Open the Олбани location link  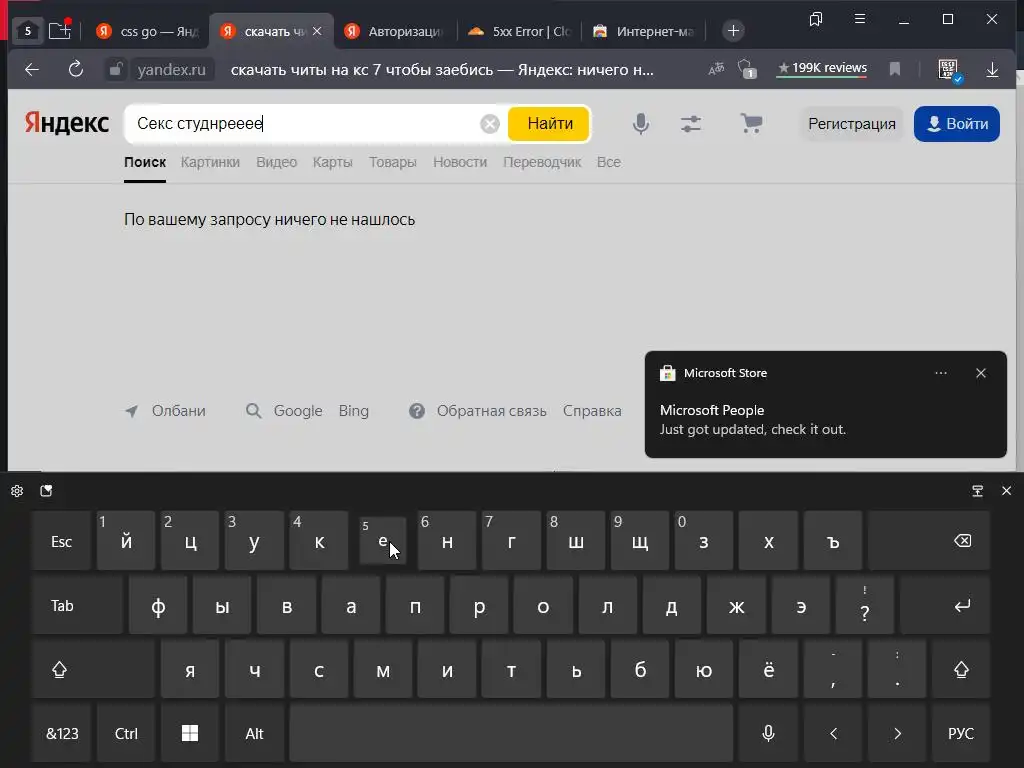point(165,411)
